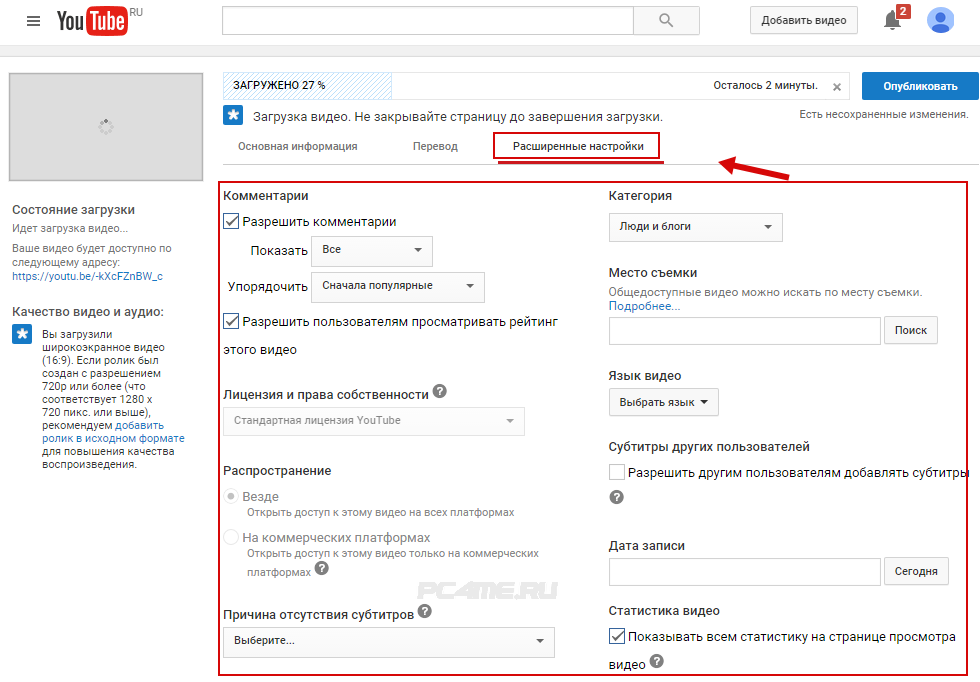980x682 pixels.
Task: Toggle show statistics on watch page checkbox
Action: (617, 636)
